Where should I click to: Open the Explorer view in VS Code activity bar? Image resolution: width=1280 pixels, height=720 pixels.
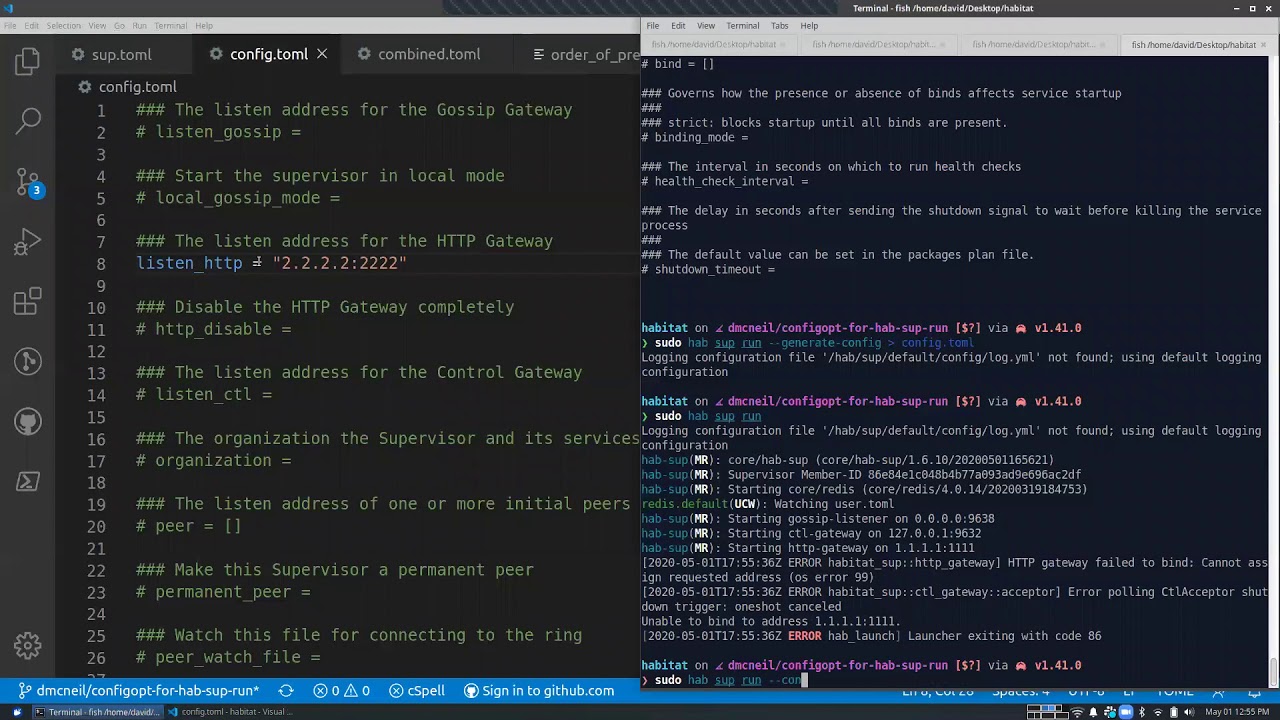click(x=28, y=62)
